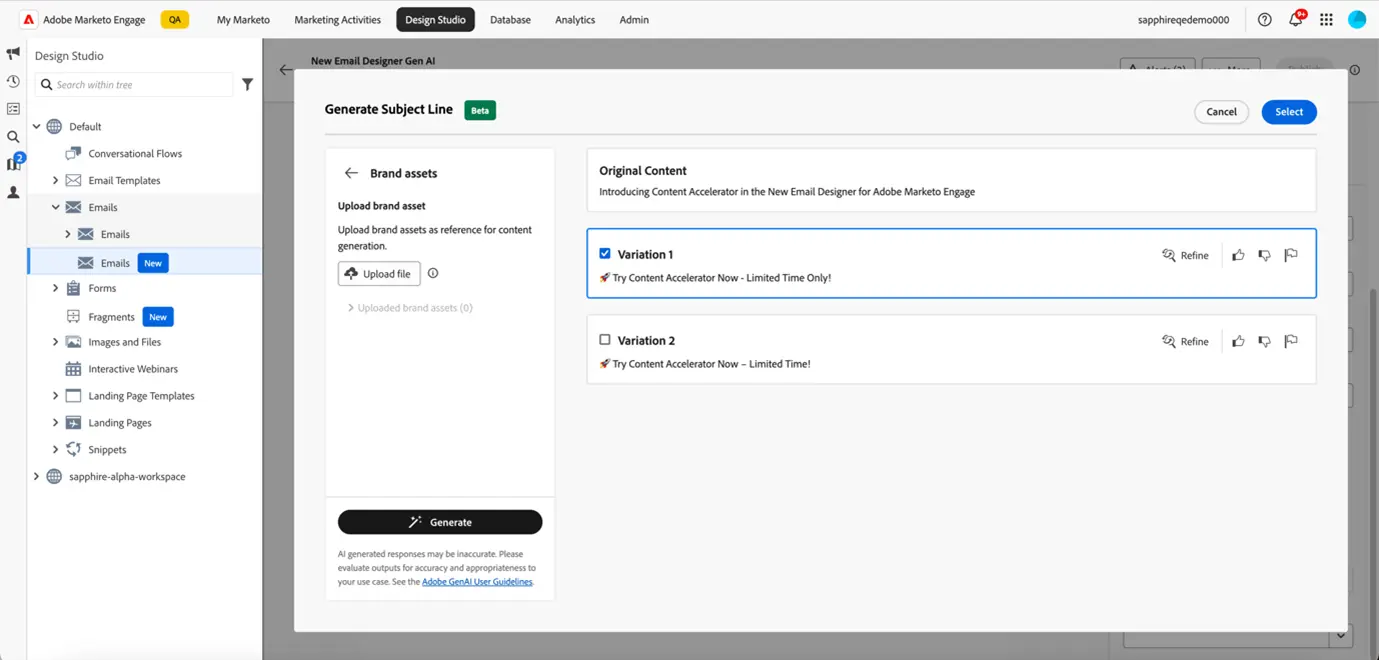Image resolution: width=1379 pixels, height=660 pixels.
Task: Open the apps grid switcher icon
Action: coord(1326,19)
